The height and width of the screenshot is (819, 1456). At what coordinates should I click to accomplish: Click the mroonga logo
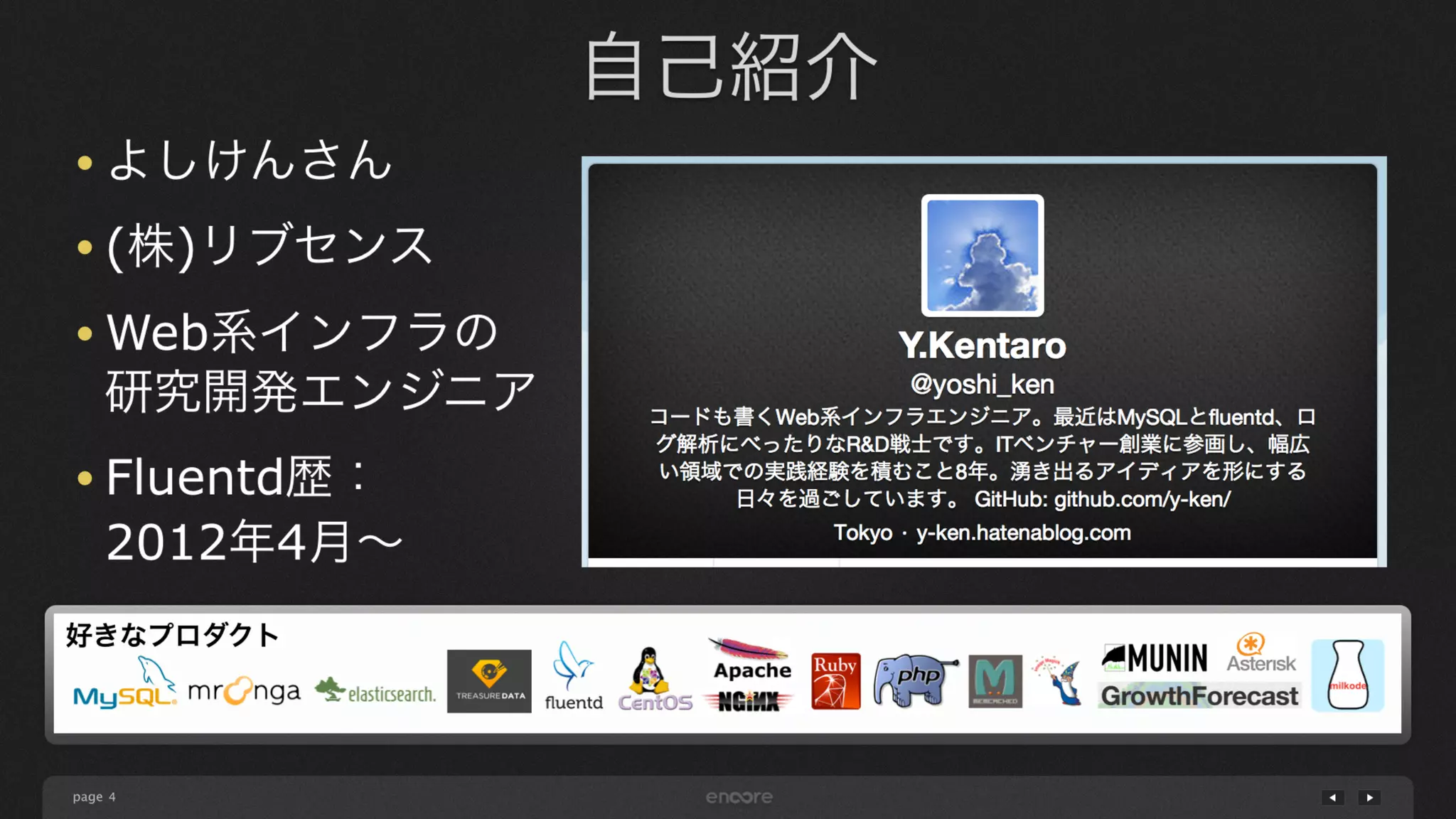pos(244,690)
